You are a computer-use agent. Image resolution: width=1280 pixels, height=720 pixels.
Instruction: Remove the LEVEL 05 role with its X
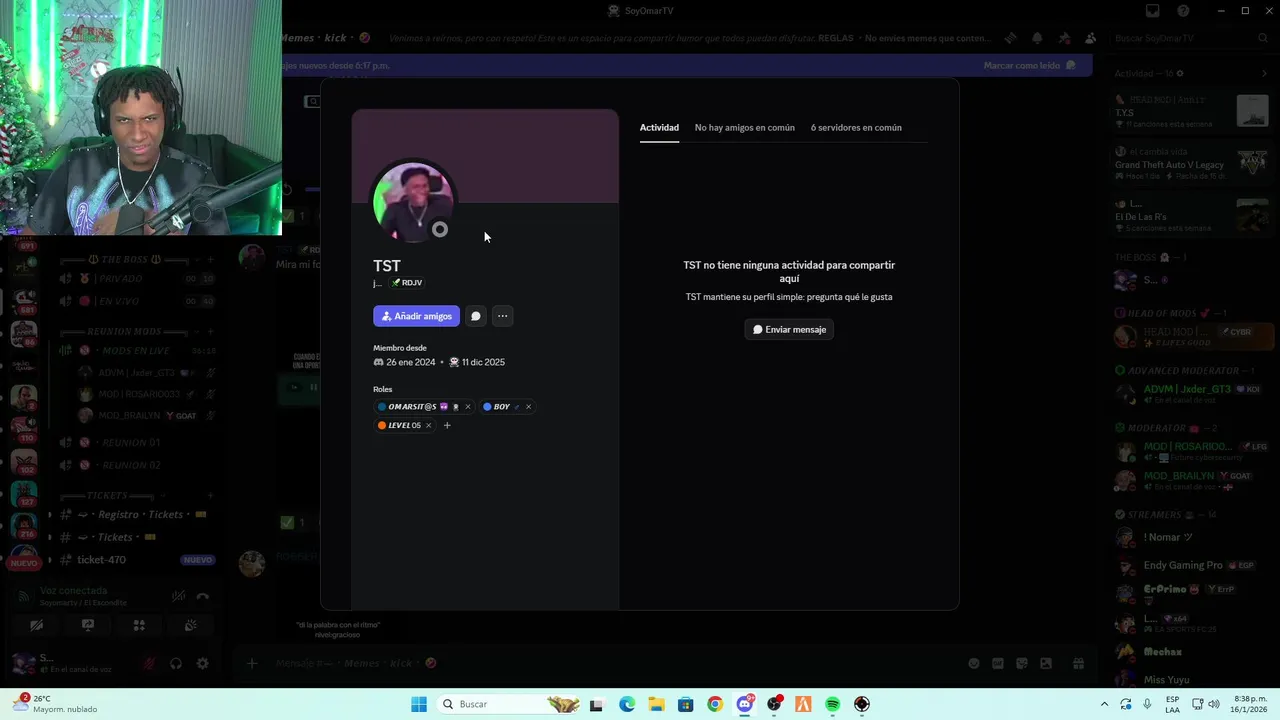tap(428, 426)
